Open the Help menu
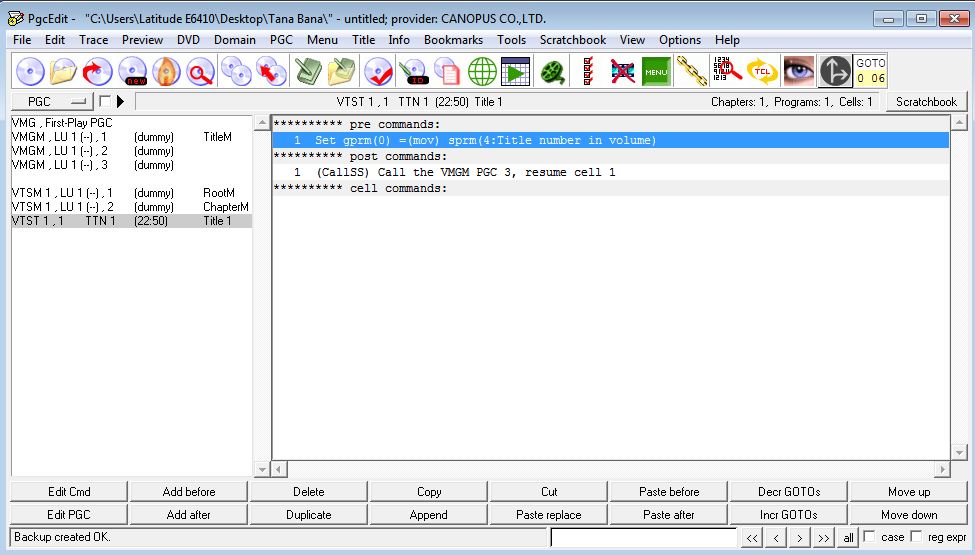Viewport: 975px width, 555px height. tap(727, 40)
